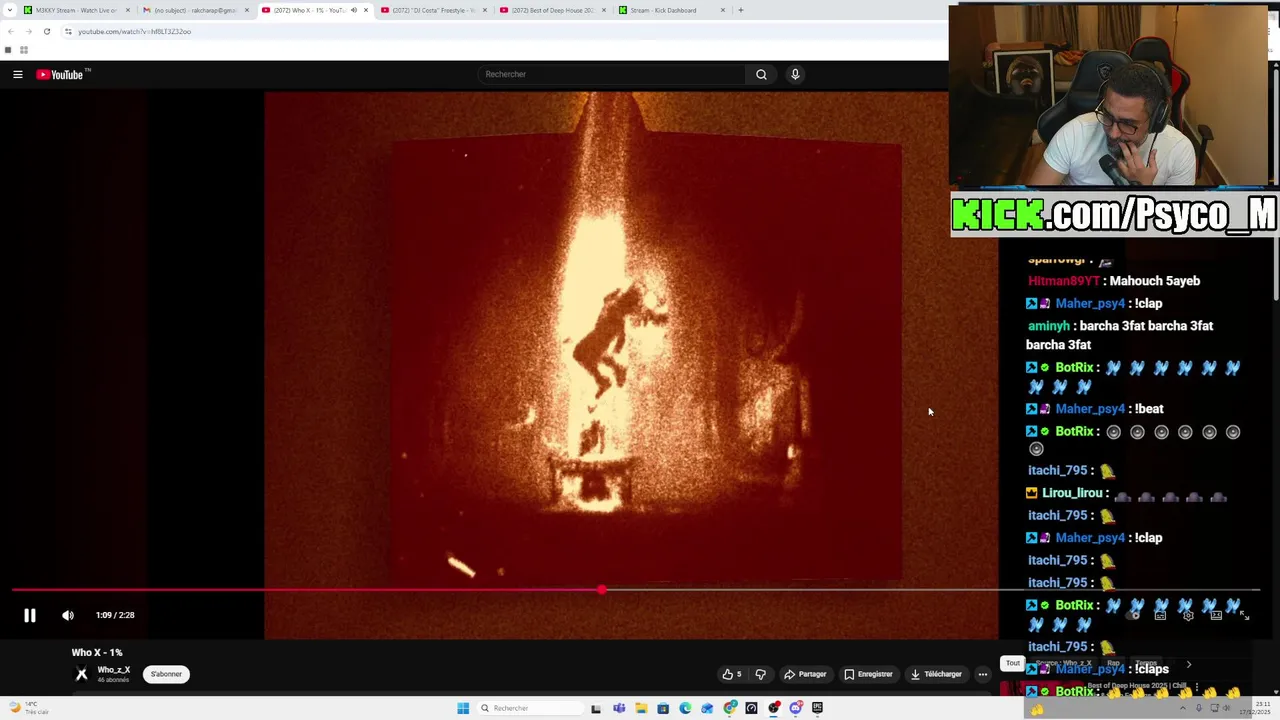Open a new browser tab

(x=741, y=10)
